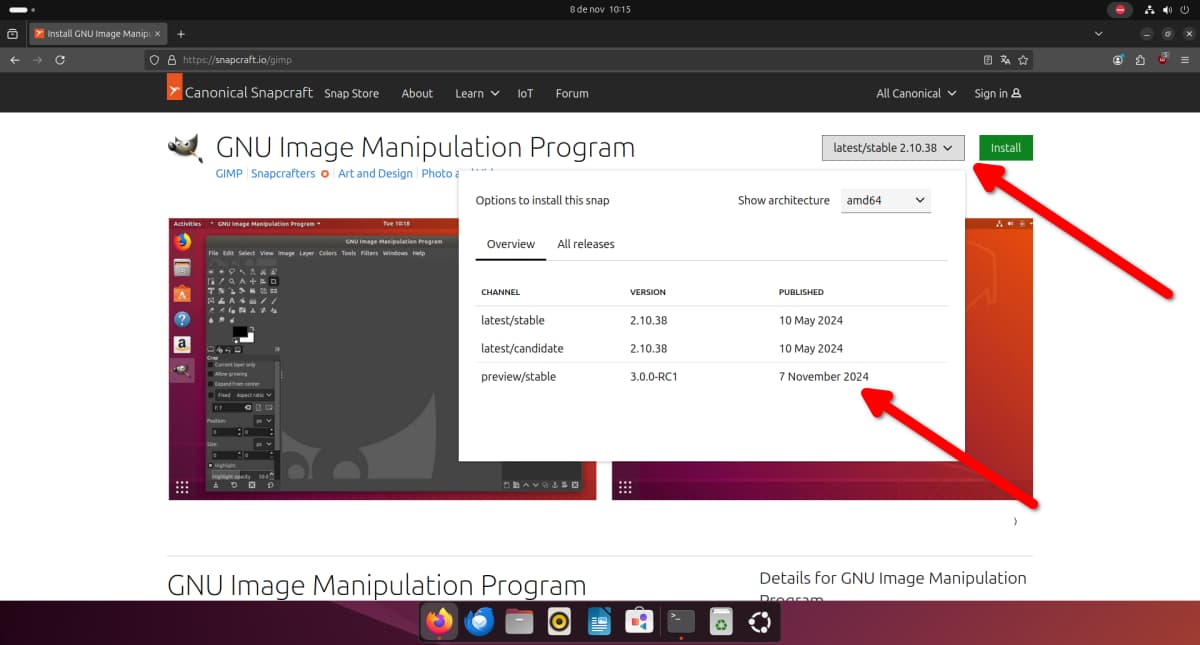The image size is (1200, 645).
Task: Open system menu via power icon
Action: point(1185,9)
